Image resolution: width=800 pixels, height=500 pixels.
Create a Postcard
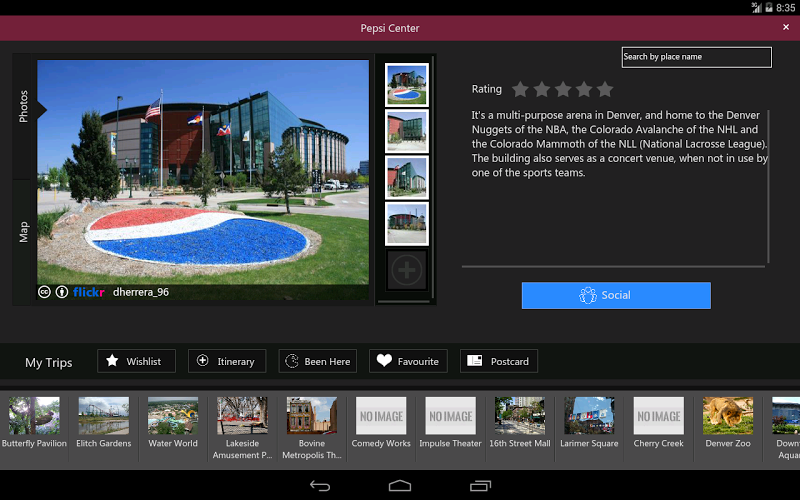point(498,361)
